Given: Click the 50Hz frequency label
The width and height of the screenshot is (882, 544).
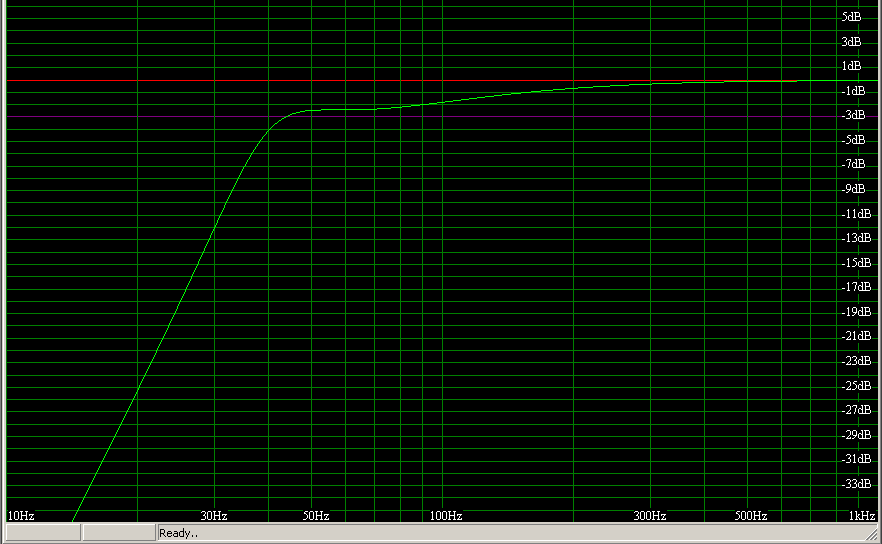Looking at the screenshot, I should [x=316, y=515].
